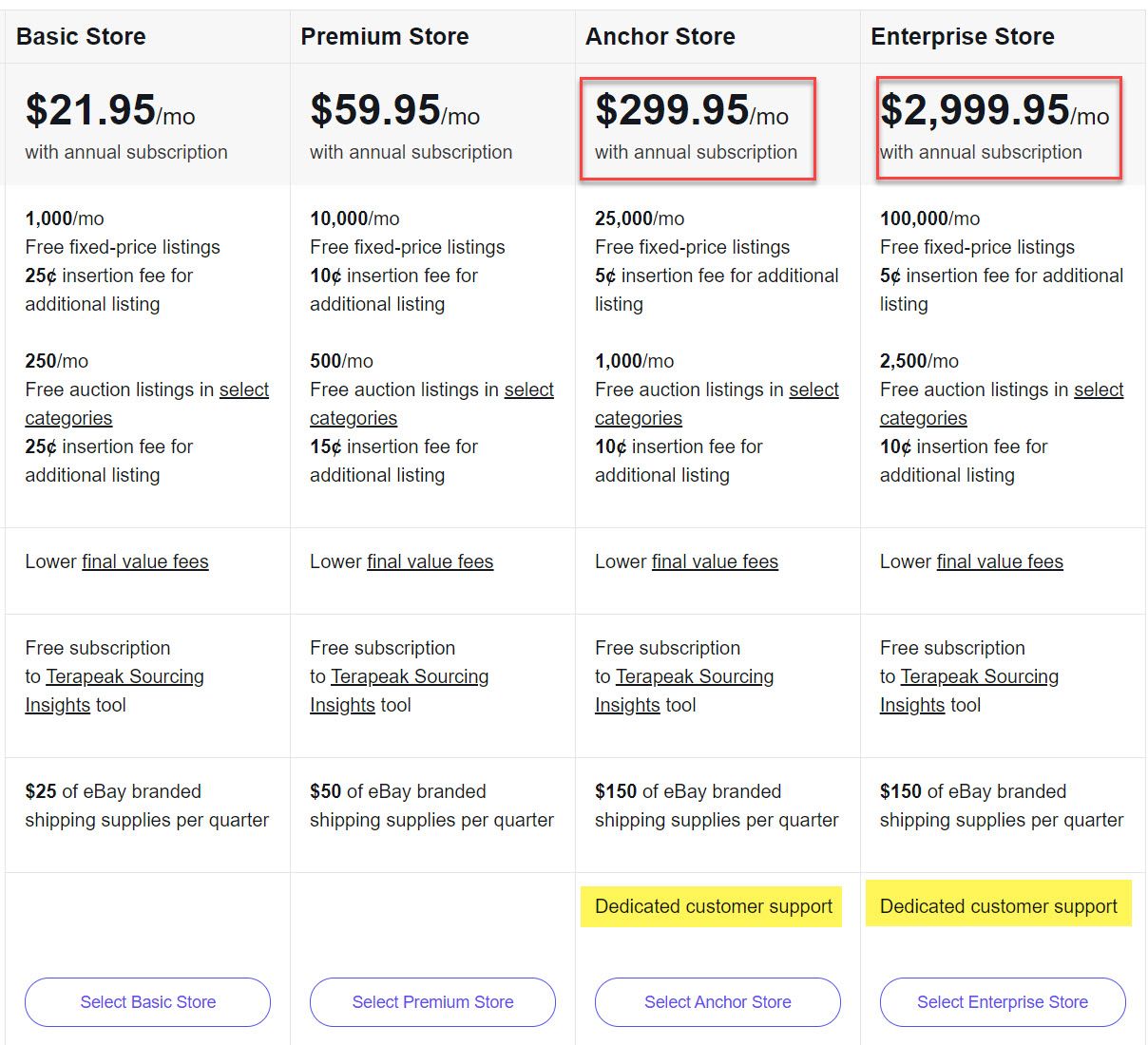This screenshot has height=1045, width=1148.
Task: Click the Select Premium Store button
Action: click(x=432, y=1002)
